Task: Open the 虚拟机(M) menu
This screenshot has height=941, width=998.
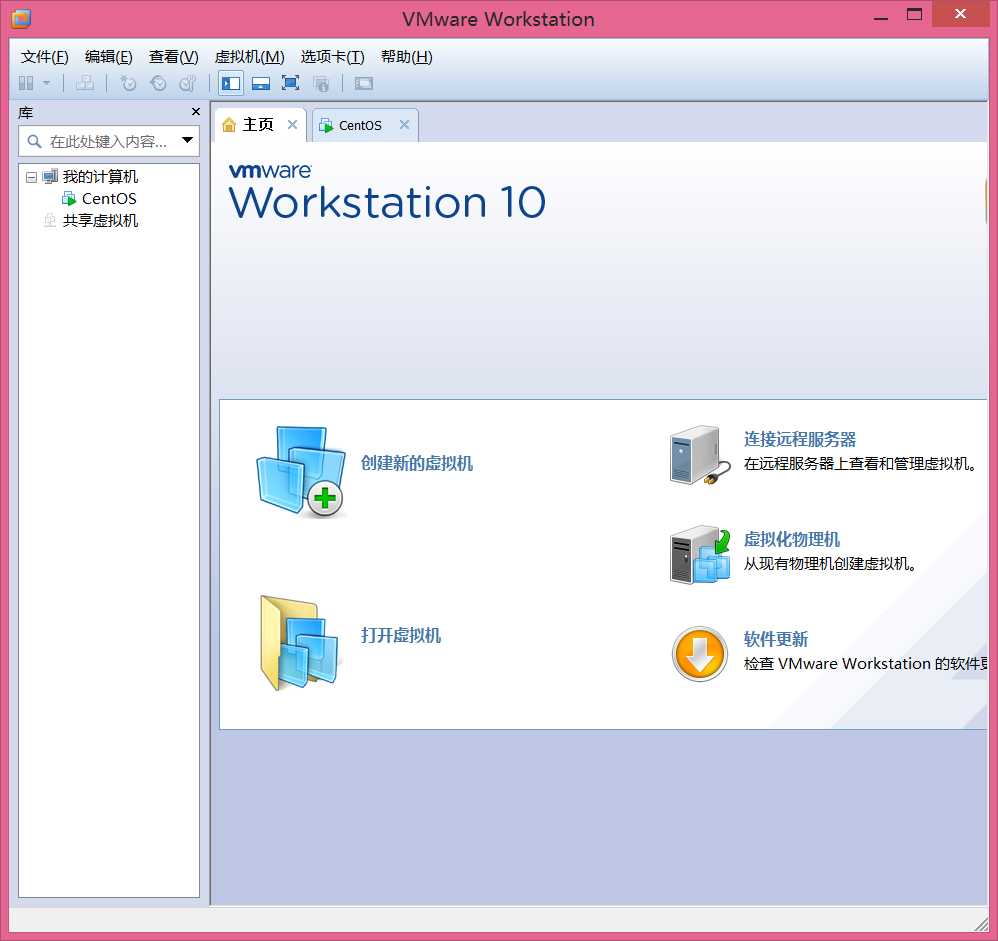Action: coord(250,57)
